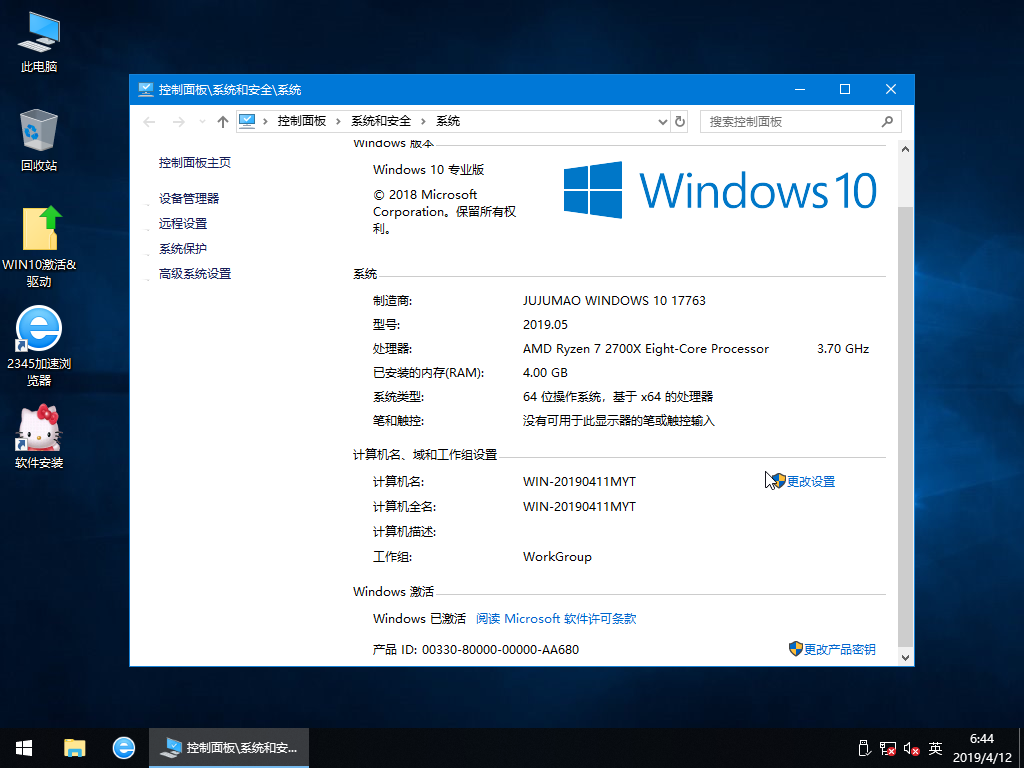
Task: Go forward with the navigation arrow
Action: click(178, 121)
